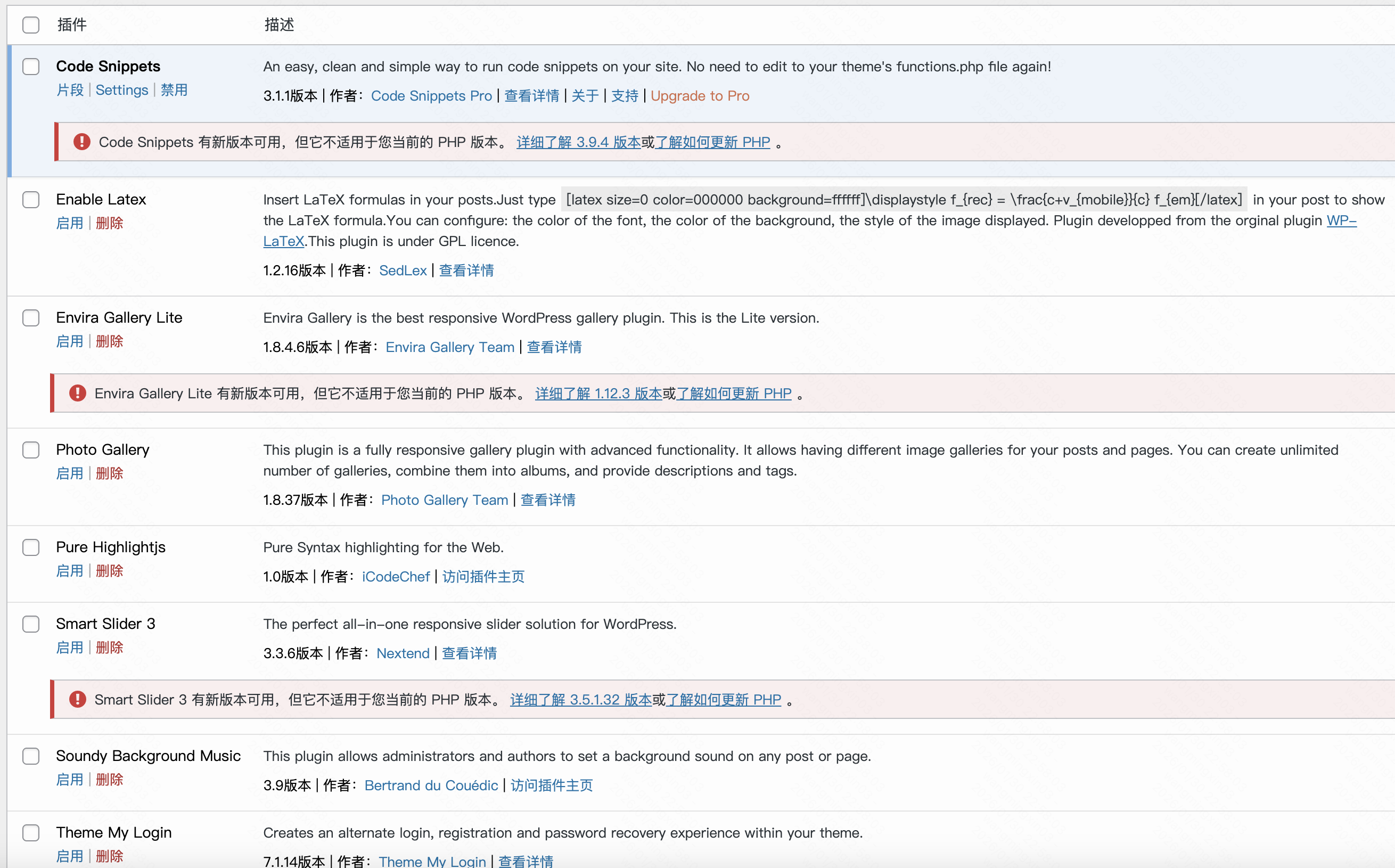Image resolution: width=1395 pixels, height=868 pixels.
Task: Click Upgrade to Pro link
Action: point(700,96)
